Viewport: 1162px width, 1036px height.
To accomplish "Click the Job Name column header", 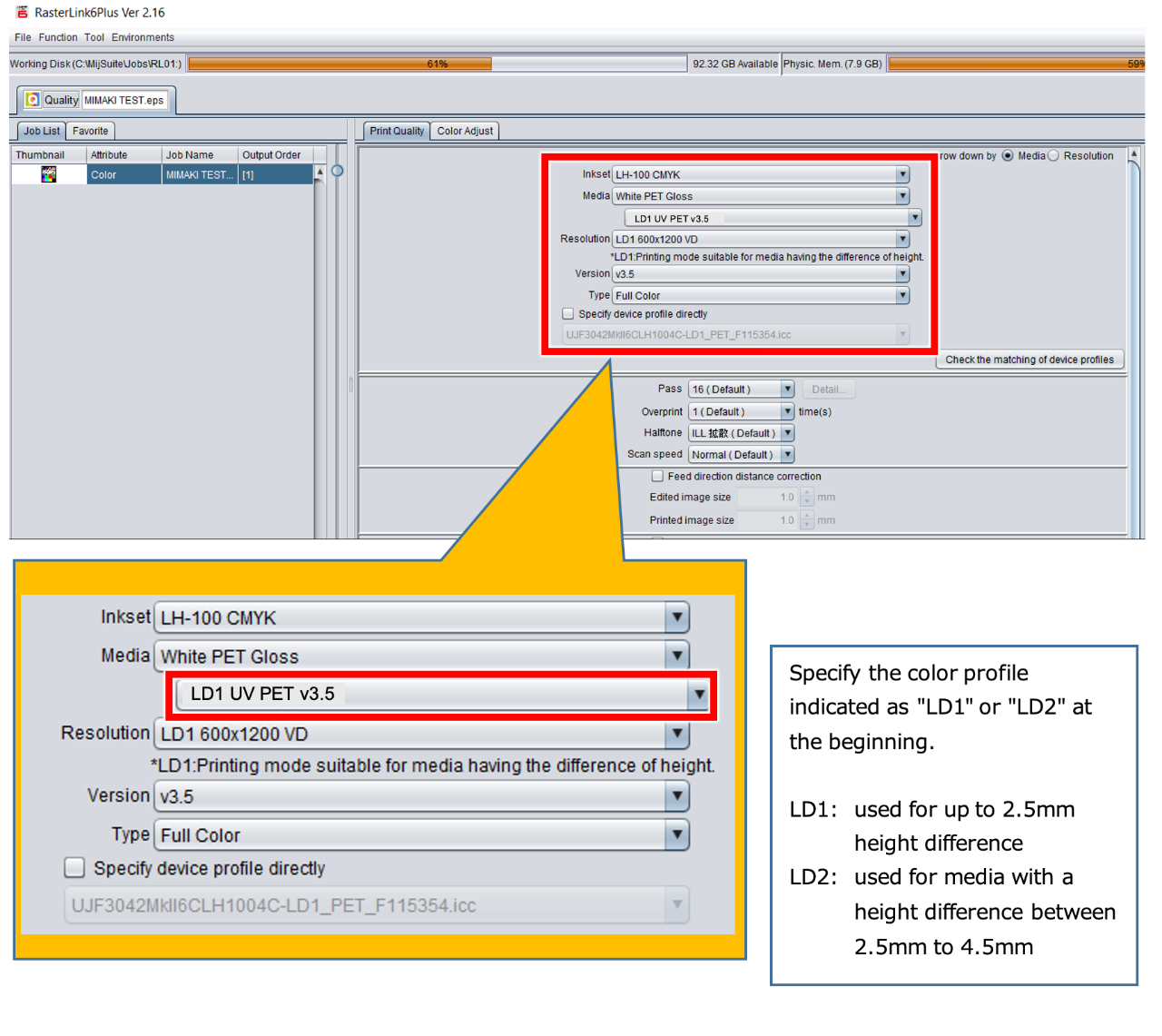I will point(200,155).
